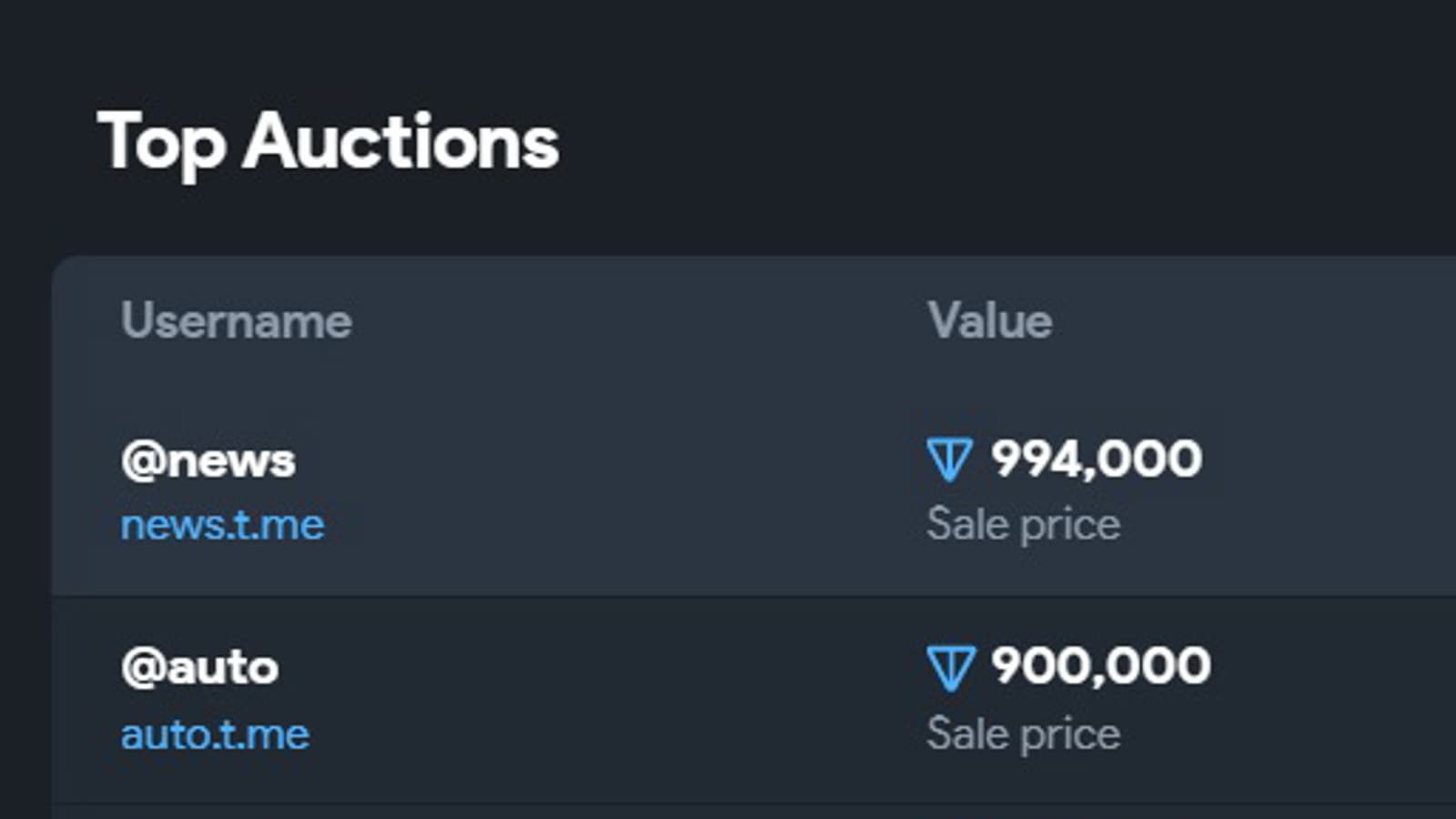Click the word Auctions in the heading
The width and height of the screenshot is (1456, 819).
pyautogui.click(x=401, y=142)
